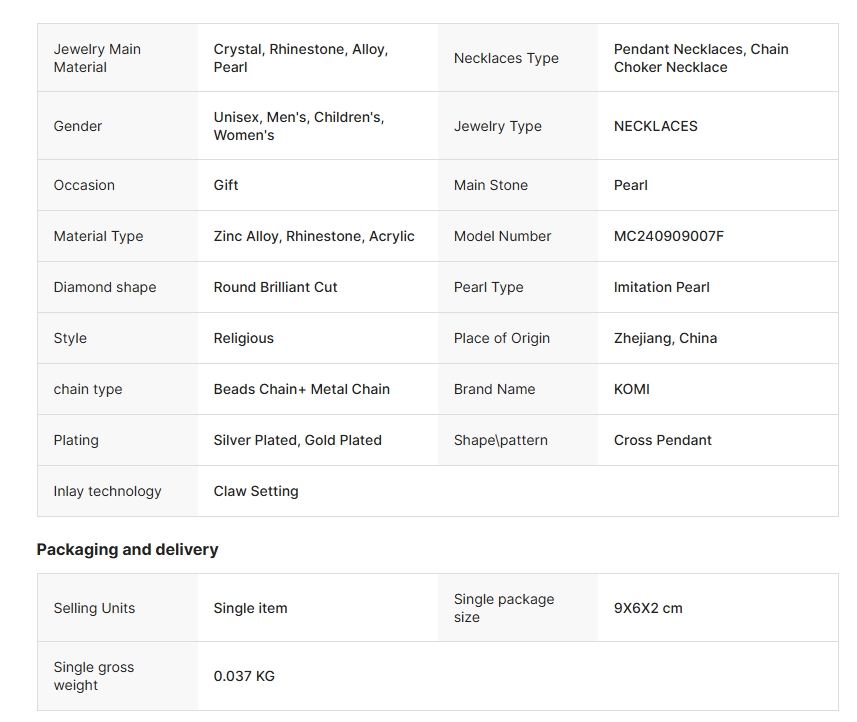Click the Jewelry Main Material label
The width and height of the screenshot is (857, 722).
click(97, 58)
